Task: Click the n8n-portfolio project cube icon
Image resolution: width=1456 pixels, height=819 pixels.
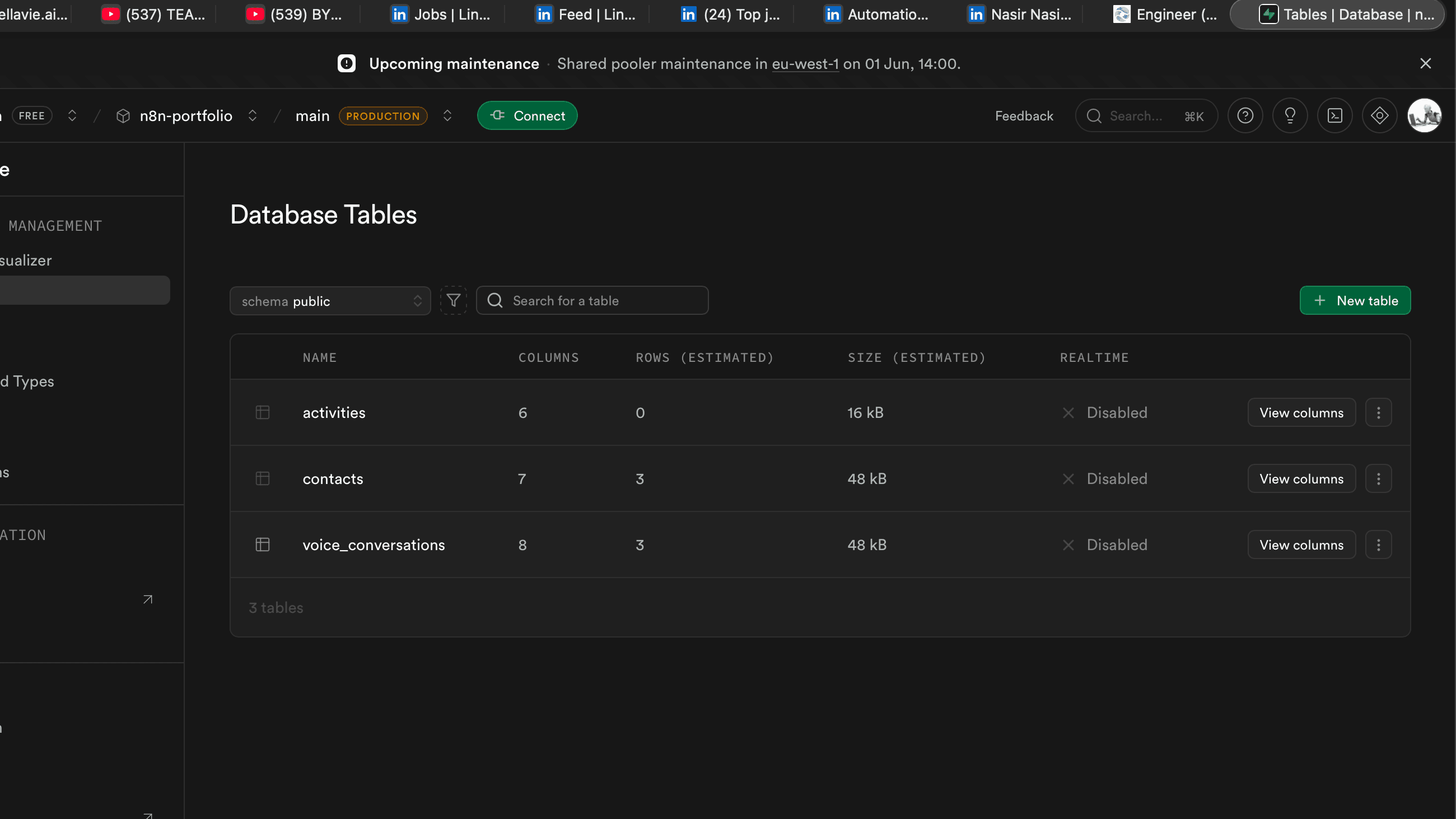Action: click(x=123, y=116)
